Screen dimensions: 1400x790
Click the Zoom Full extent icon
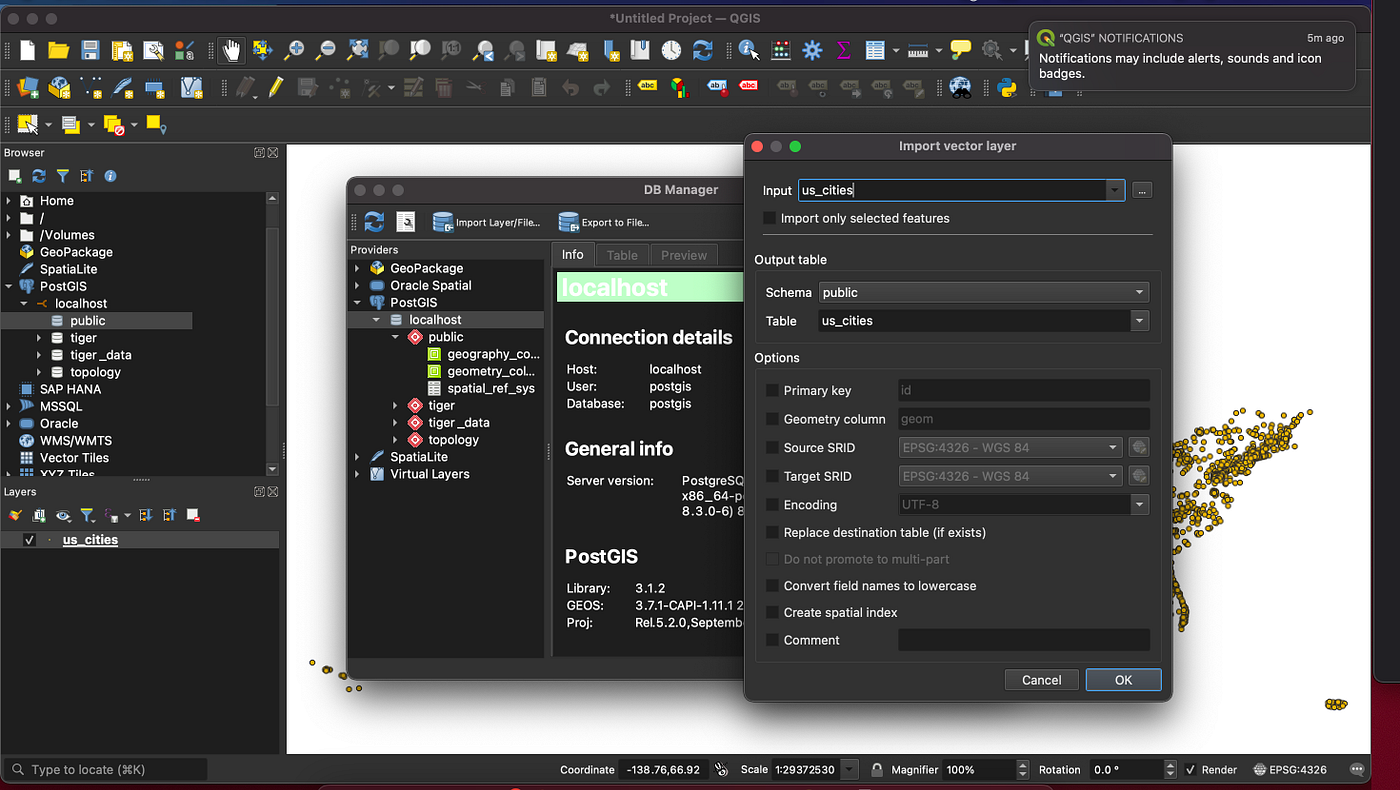tap(357, 50)
